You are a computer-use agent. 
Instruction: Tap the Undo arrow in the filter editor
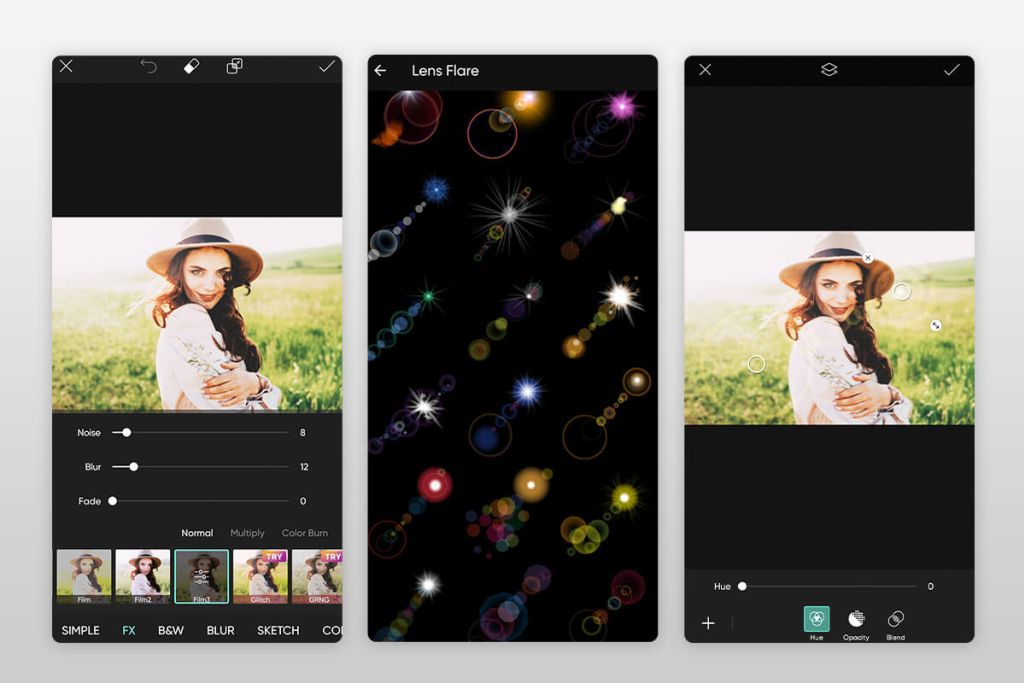[149, 65]
